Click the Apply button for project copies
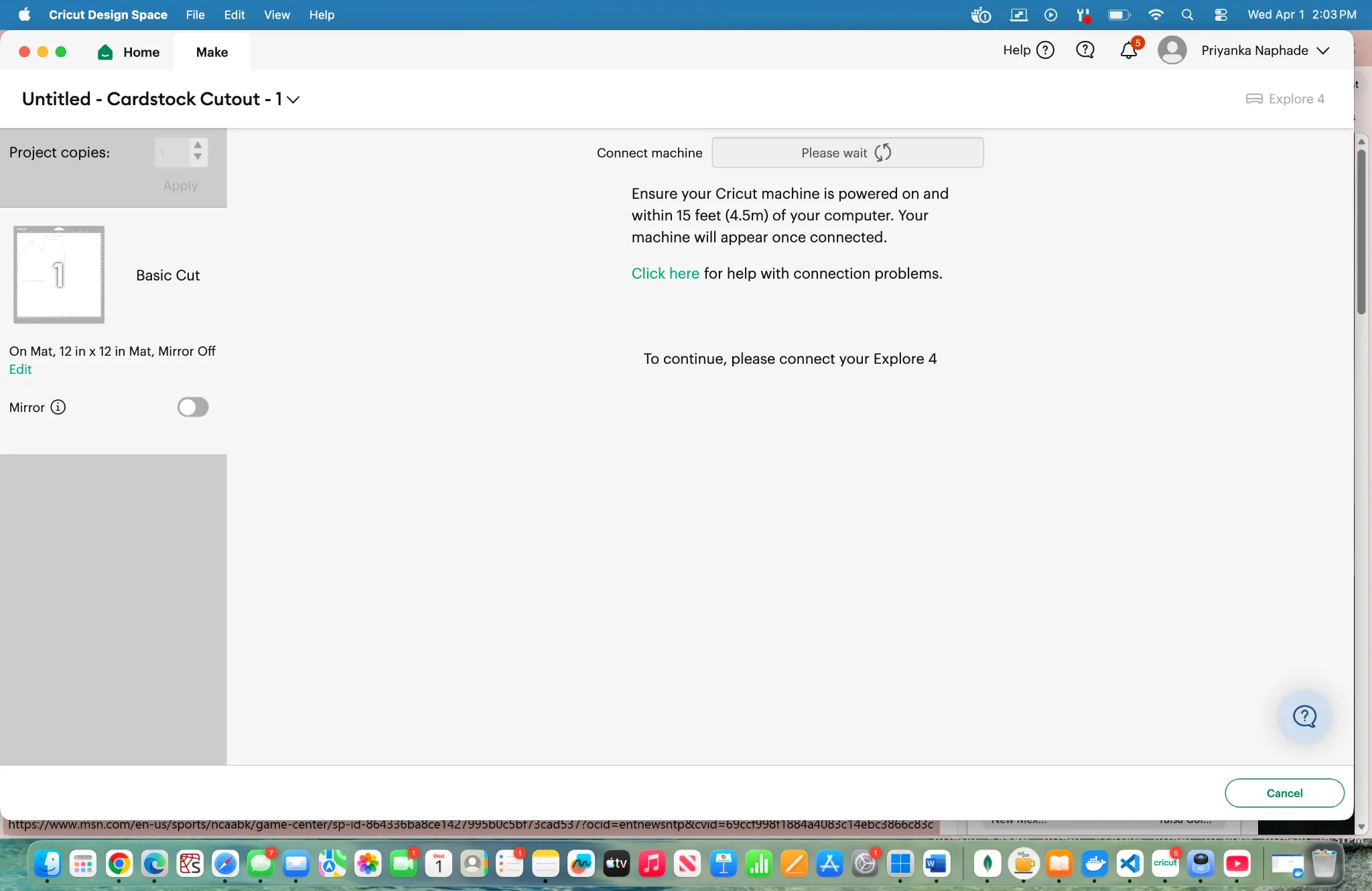 [x=180, y=186]
